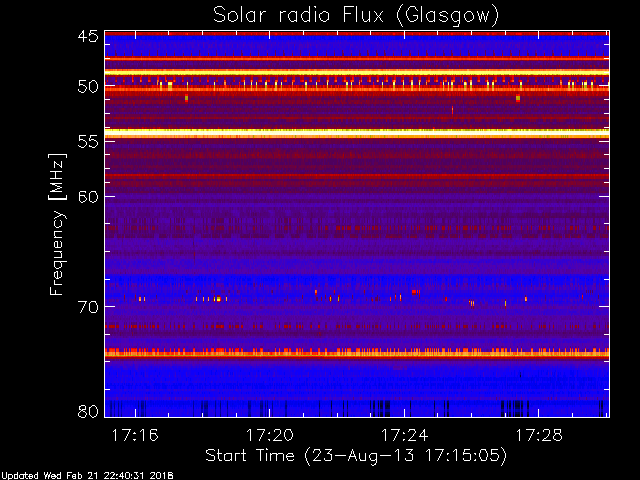
Task: Click the 17:24 time axis label
Action: click(x=404, y=436)
